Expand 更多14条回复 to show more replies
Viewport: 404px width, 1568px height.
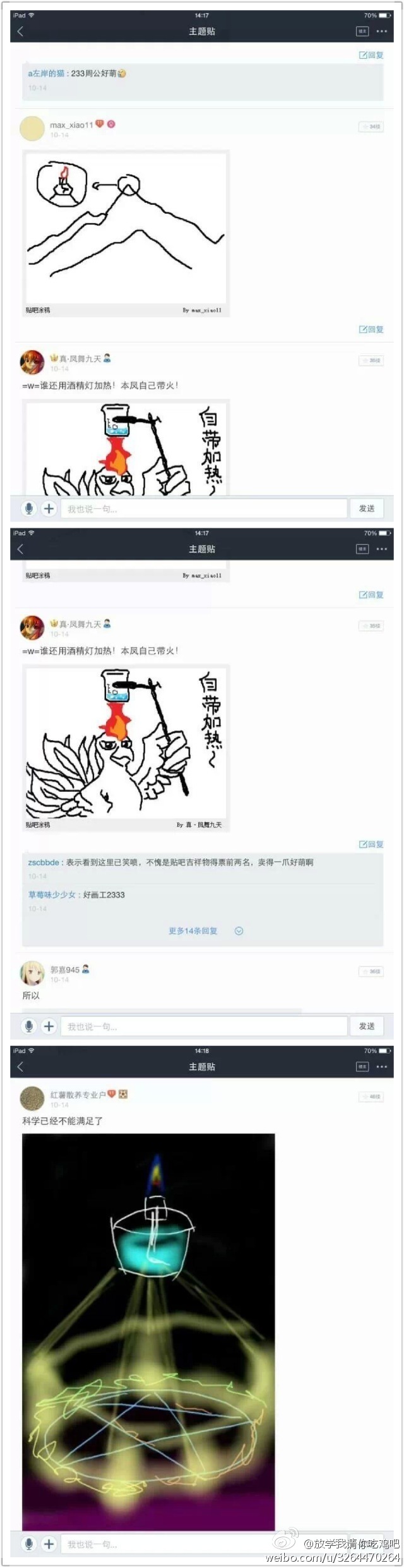(x=193, y=931)
